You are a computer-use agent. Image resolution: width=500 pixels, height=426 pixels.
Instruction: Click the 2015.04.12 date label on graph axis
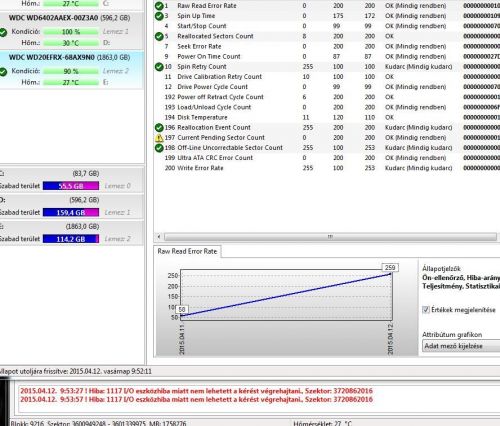coord(390,339)
